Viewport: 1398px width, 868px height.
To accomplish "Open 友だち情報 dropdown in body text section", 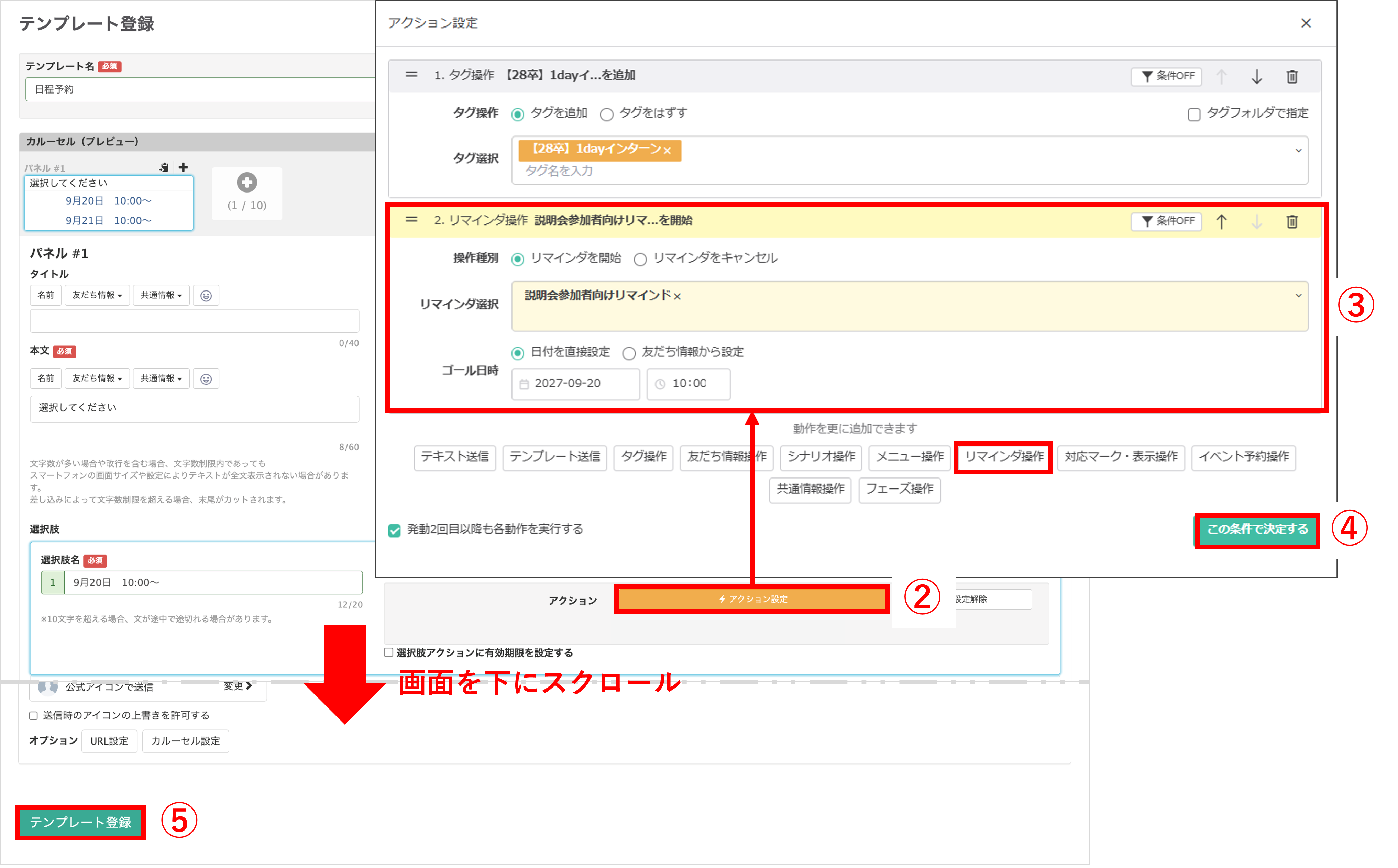I will click(x=97, y=378).
